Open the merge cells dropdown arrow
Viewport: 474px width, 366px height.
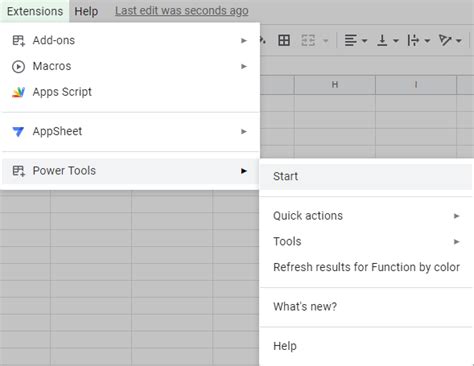click(326, 41)
